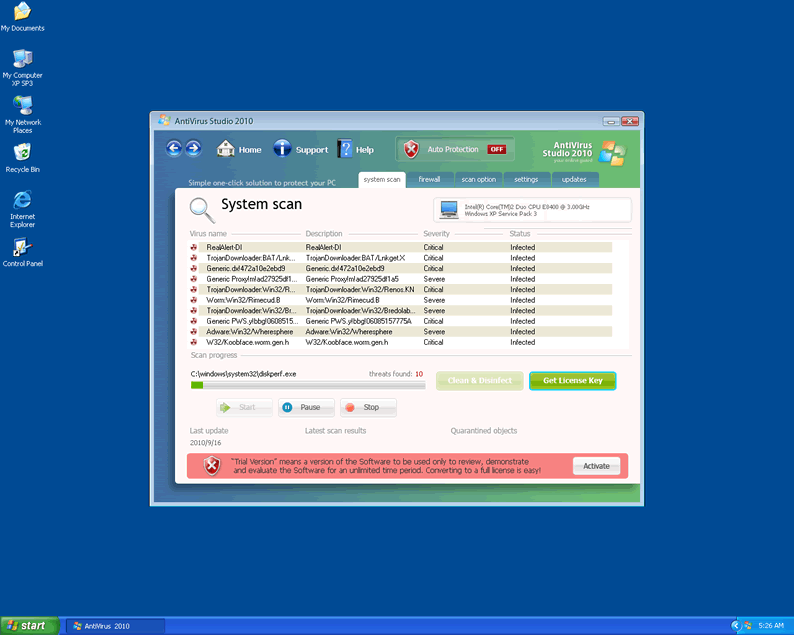Image resolution: width=794 pixels, height=635 pixels.
Task: Click the red shield Auto Protection icon
Action: 411,149
